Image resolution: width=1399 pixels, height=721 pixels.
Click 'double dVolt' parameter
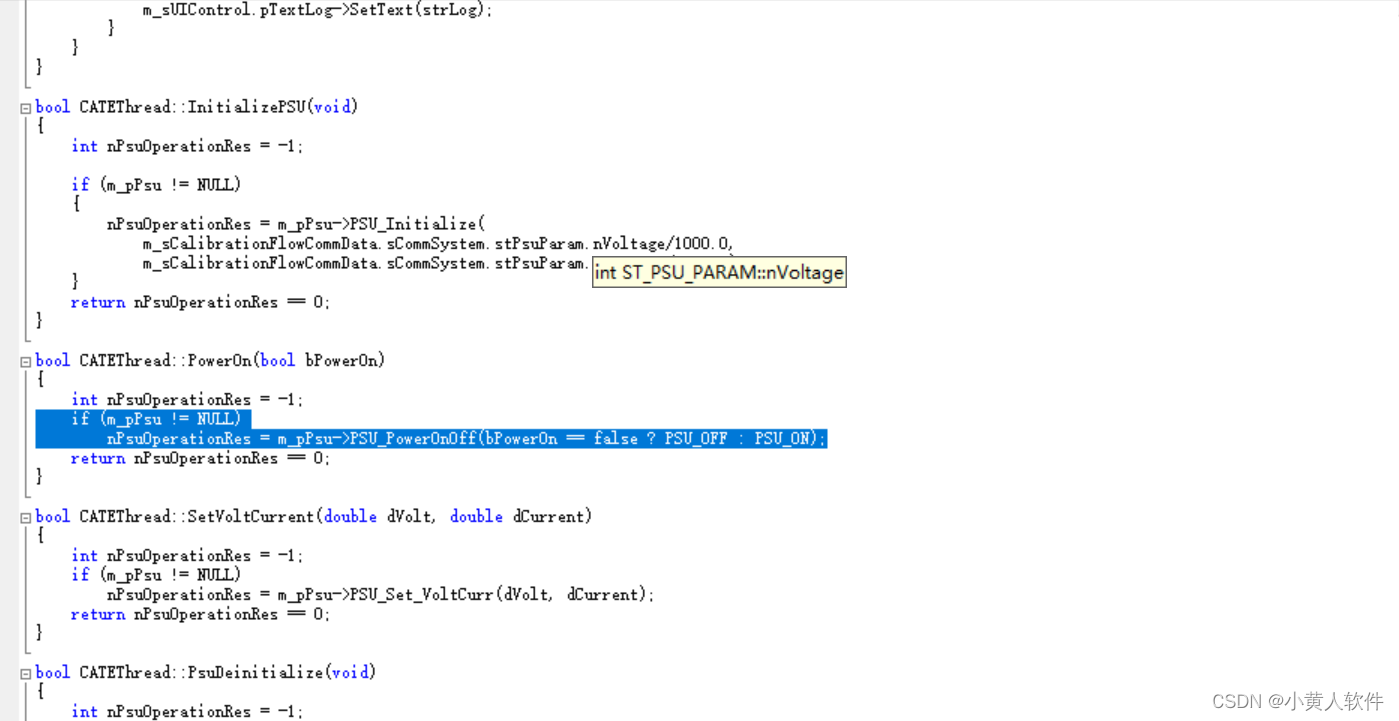point(378,517)
